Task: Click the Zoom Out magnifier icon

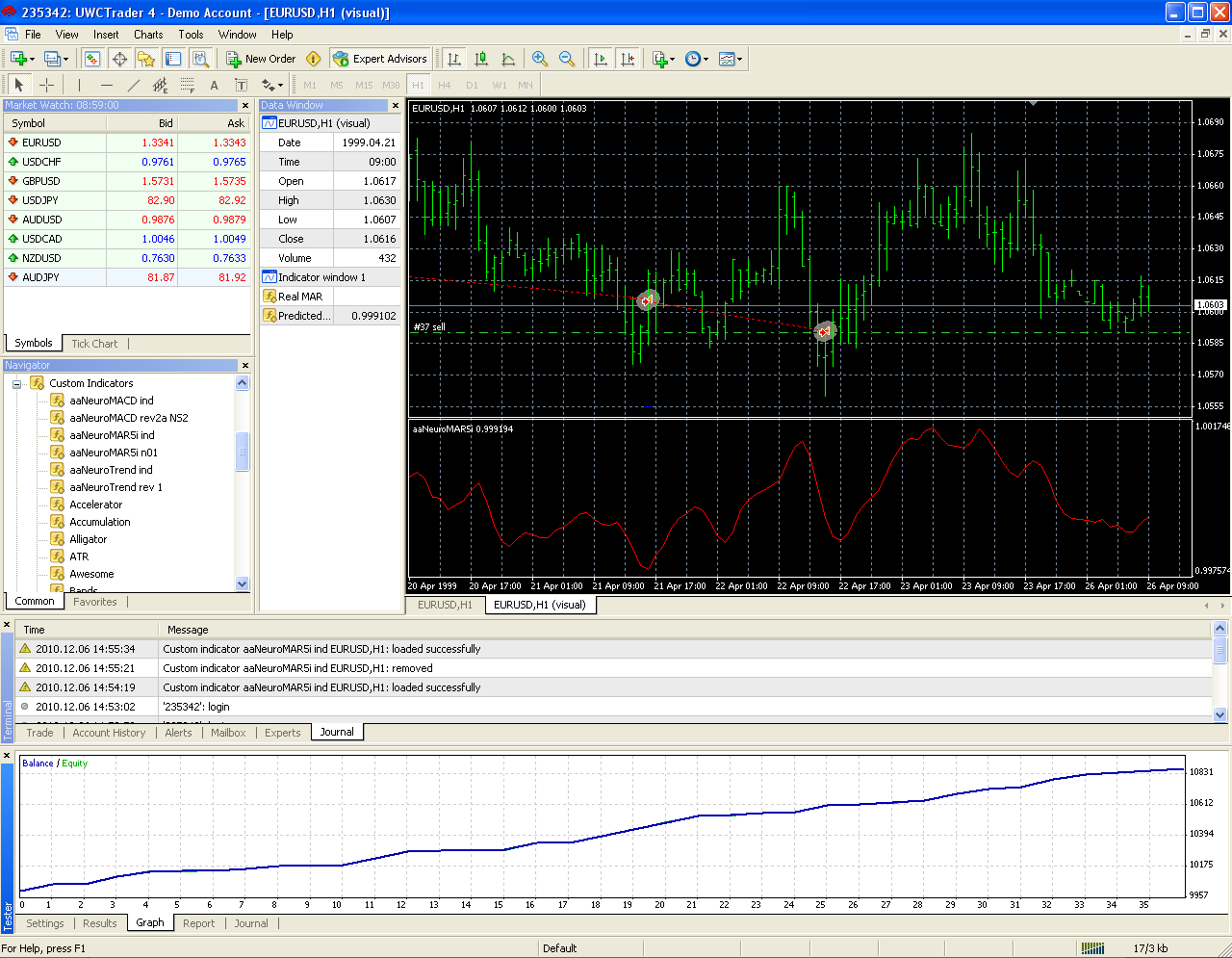Action: pos(567,59)
